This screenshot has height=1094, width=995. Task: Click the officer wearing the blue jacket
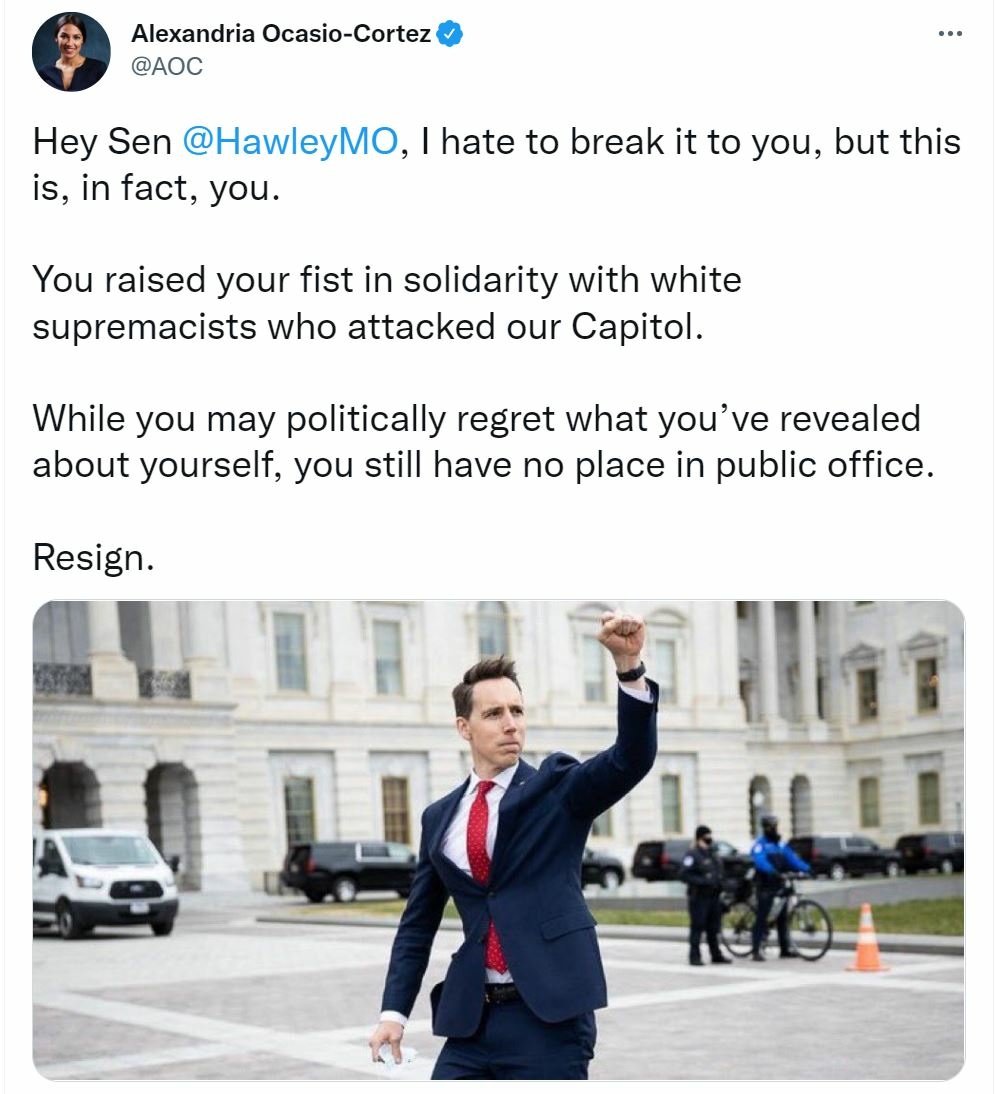(x=775, y=885)
